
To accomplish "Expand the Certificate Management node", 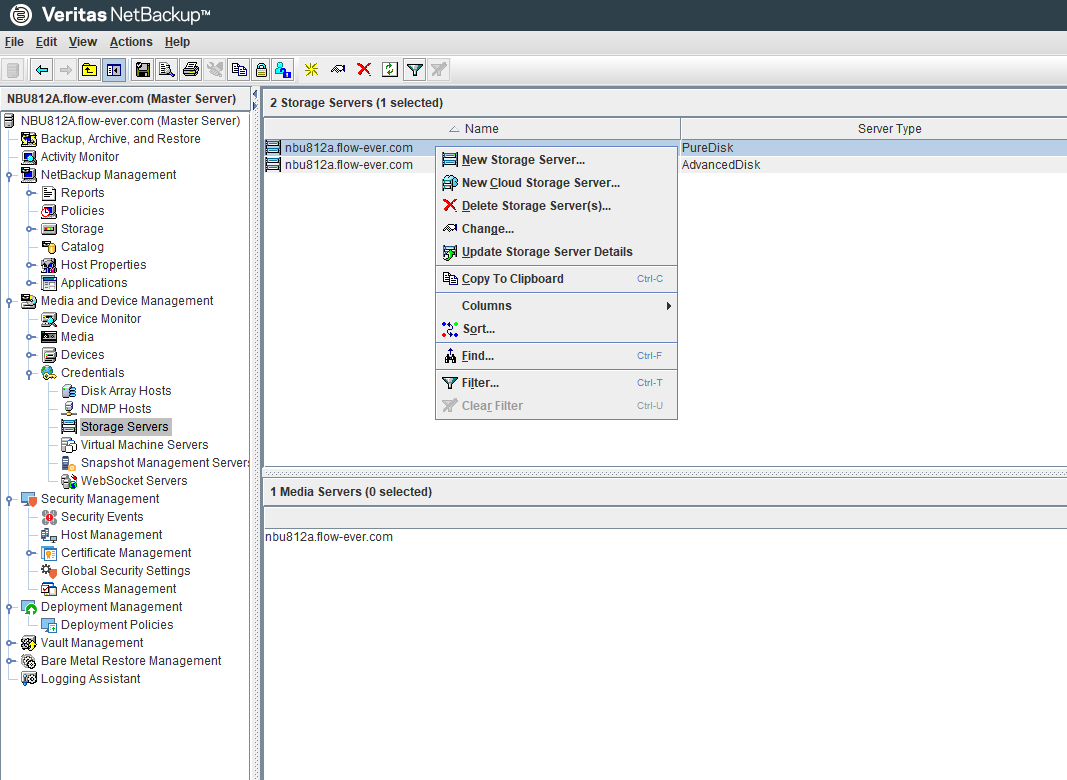I will click(30, 553).
